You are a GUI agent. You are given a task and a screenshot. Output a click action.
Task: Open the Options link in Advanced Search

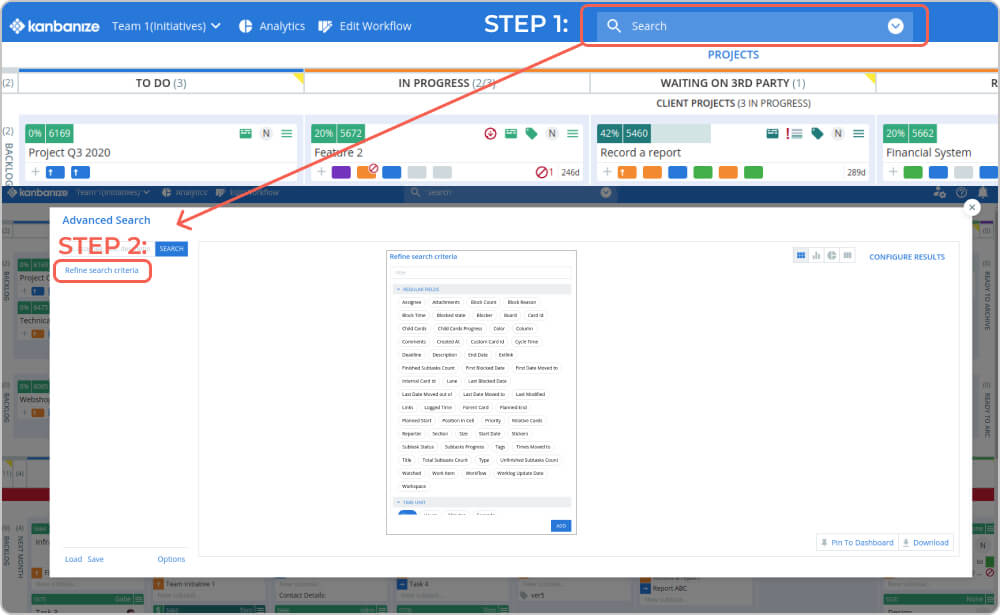(x=171, y=559)
